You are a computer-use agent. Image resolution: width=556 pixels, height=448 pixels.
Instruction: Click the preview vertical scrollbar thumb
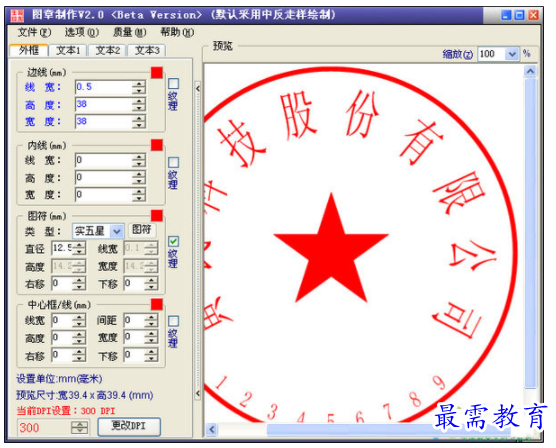tap(530, 232)
